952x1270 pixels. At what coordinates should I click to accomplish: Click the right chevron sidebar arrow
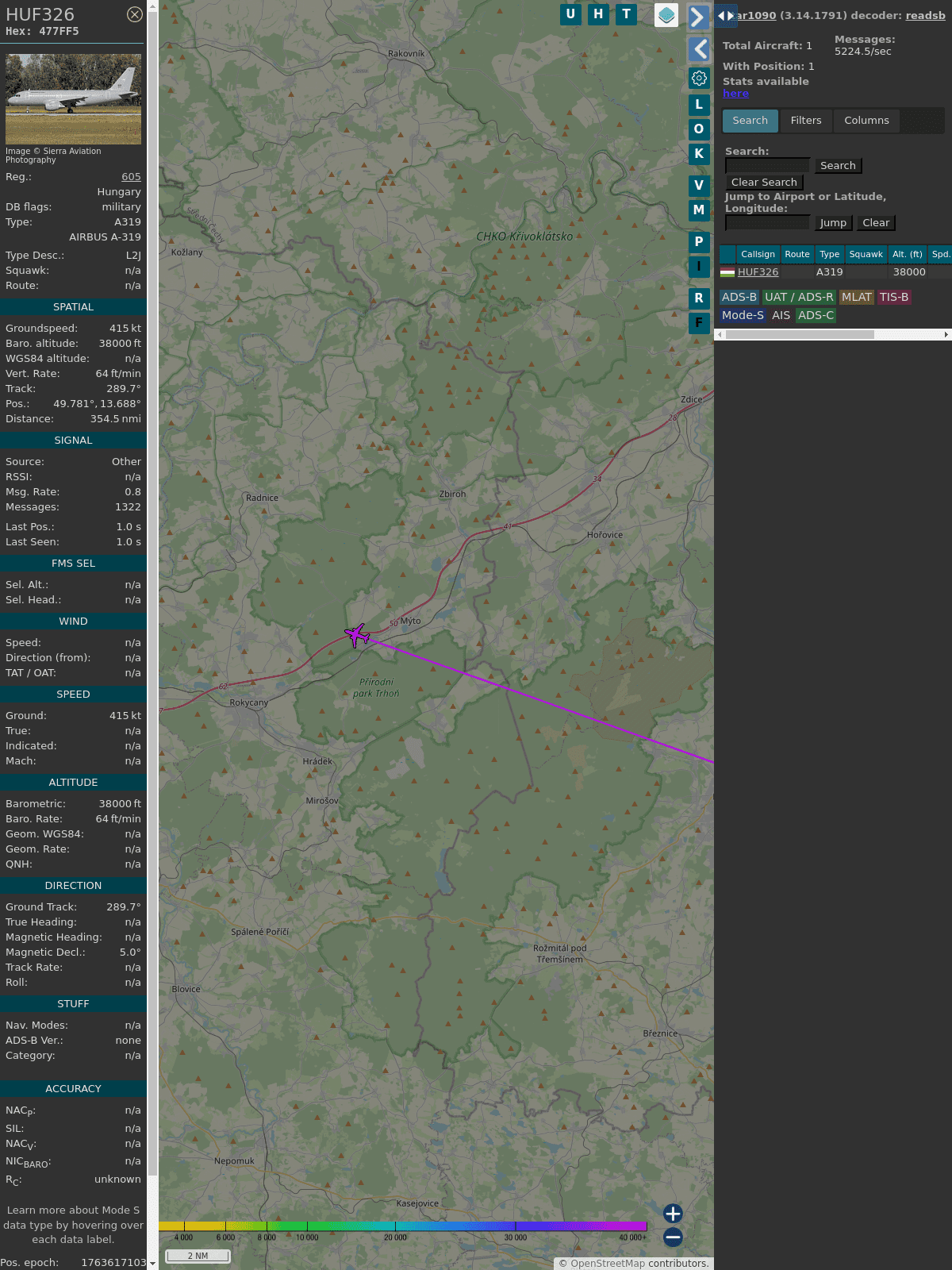coord(698,17)
